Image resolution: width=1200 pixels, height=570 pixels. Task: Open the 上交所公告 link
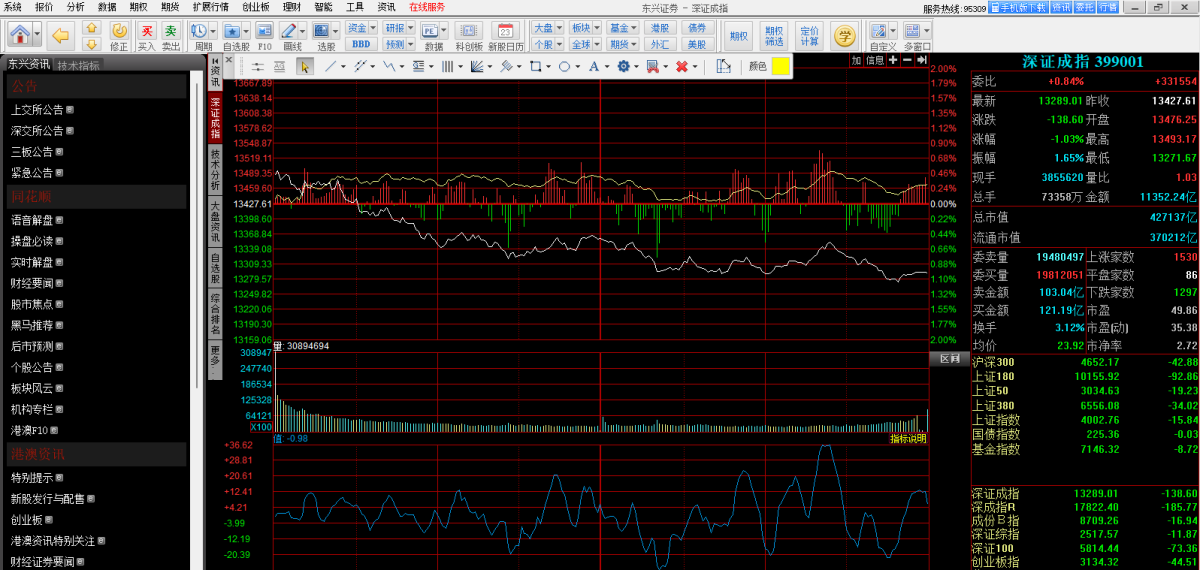37,110
